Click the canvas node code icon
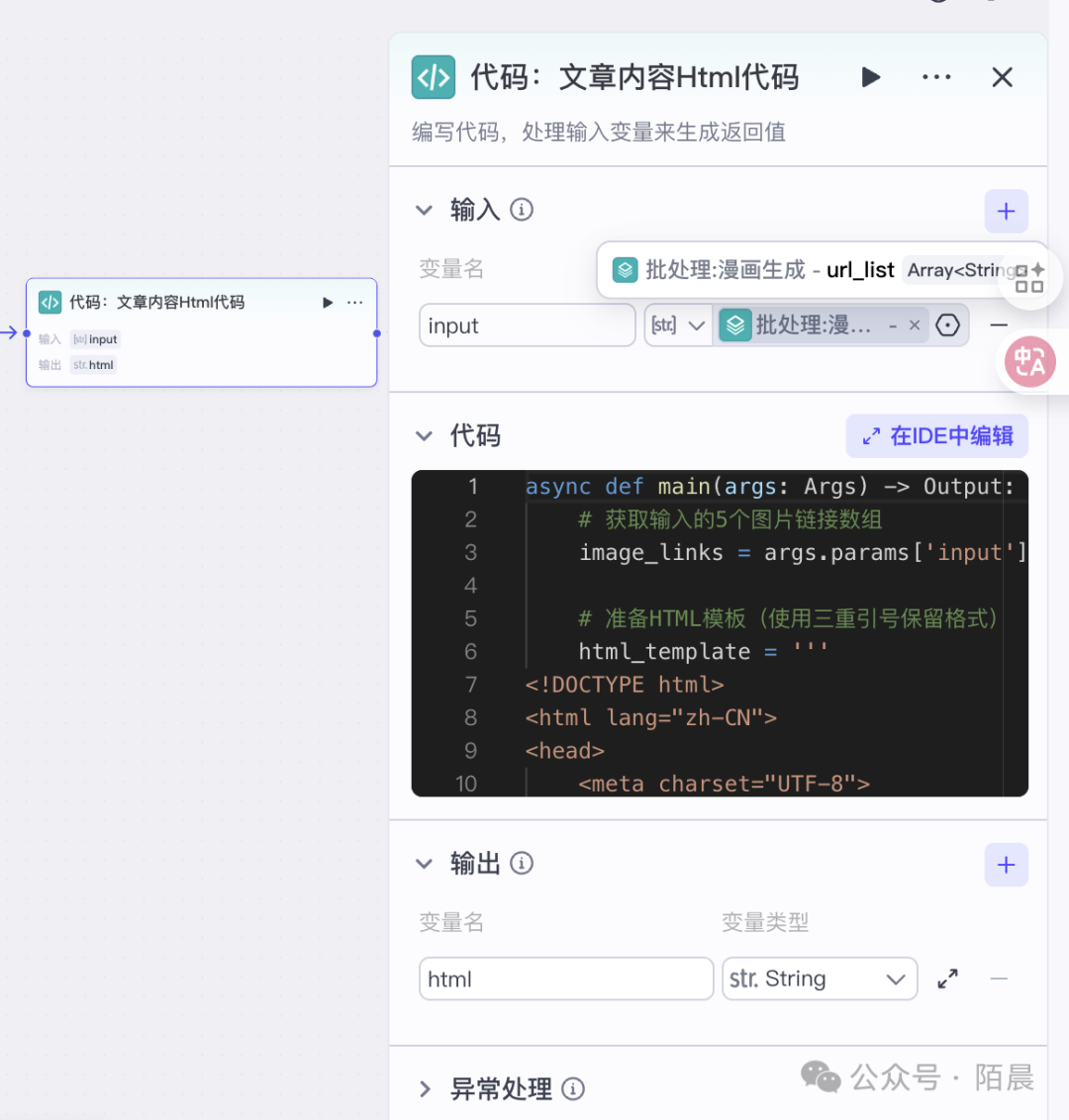 click(50, 302)
